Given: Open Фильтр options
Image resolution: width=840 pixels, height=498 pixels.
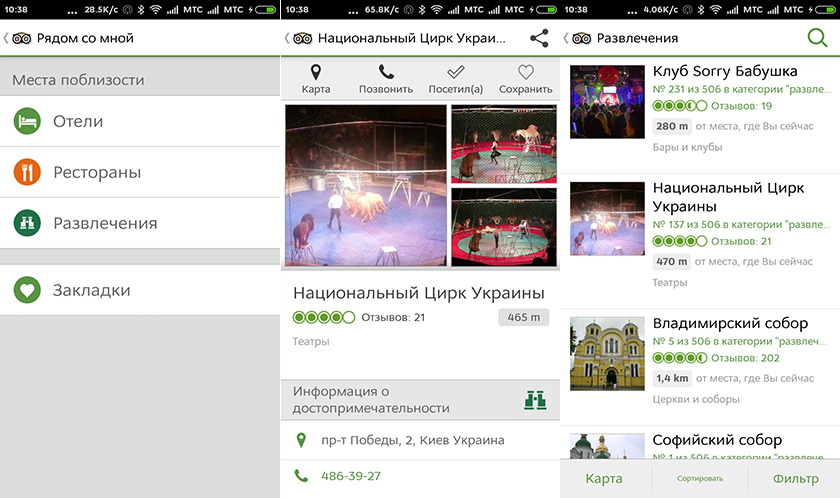Looking at the screenshot, I should point(796,479).
